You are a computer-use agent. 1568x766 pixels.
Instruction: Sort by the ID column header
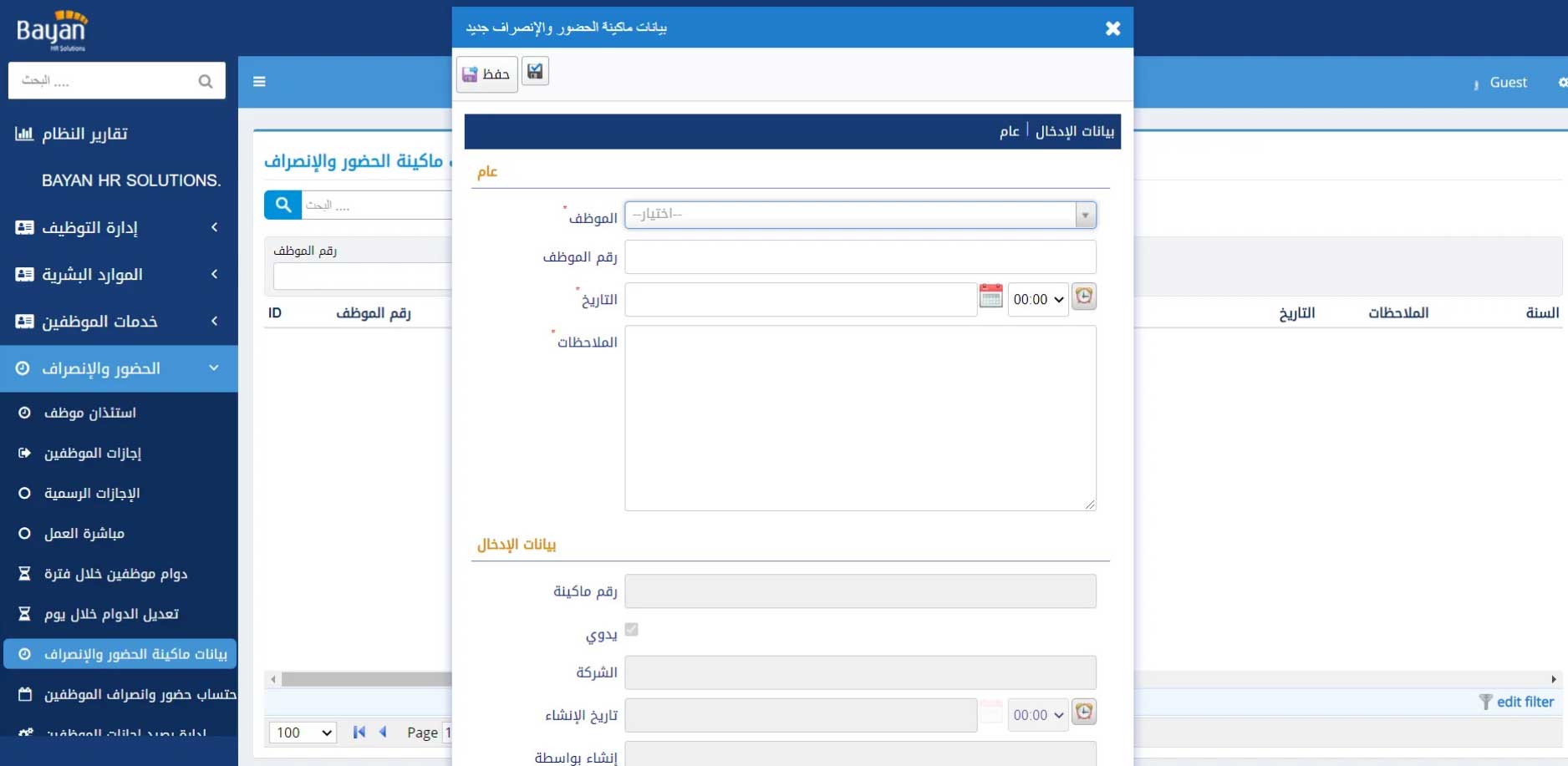275,313
